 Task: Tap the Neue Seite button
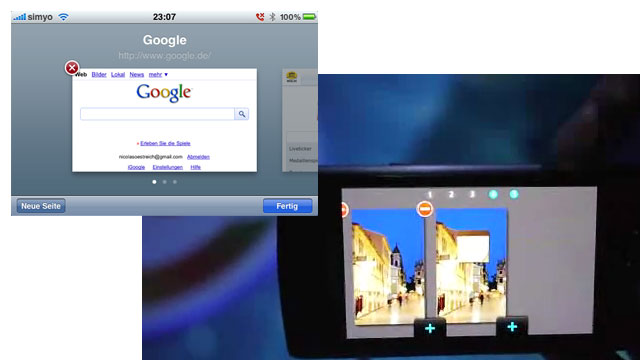click(x=41, y=206)
